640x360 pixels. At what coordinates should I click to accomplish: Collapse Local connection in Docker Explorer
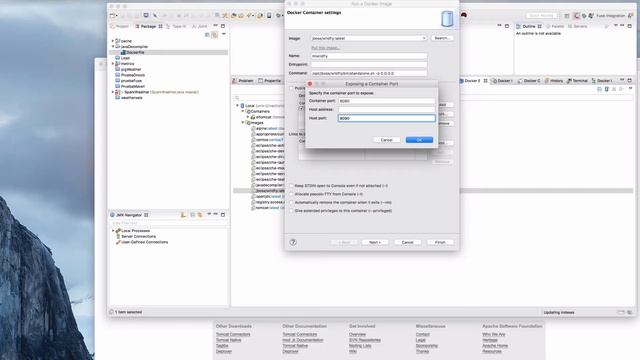click(x=237, y=106)
